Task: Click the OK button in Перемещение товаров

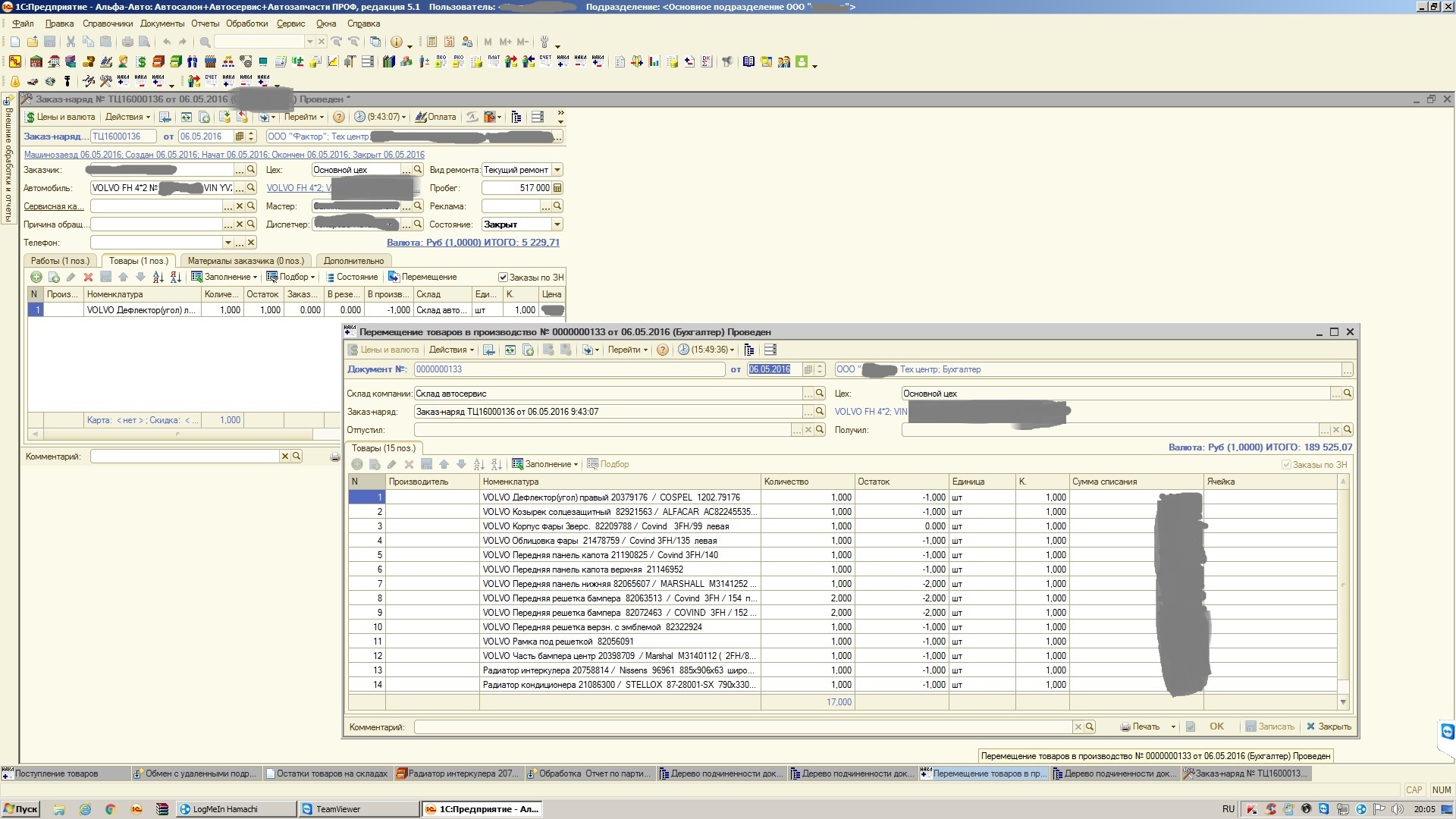Action: pyautogui.click(x=1216, y=726)
